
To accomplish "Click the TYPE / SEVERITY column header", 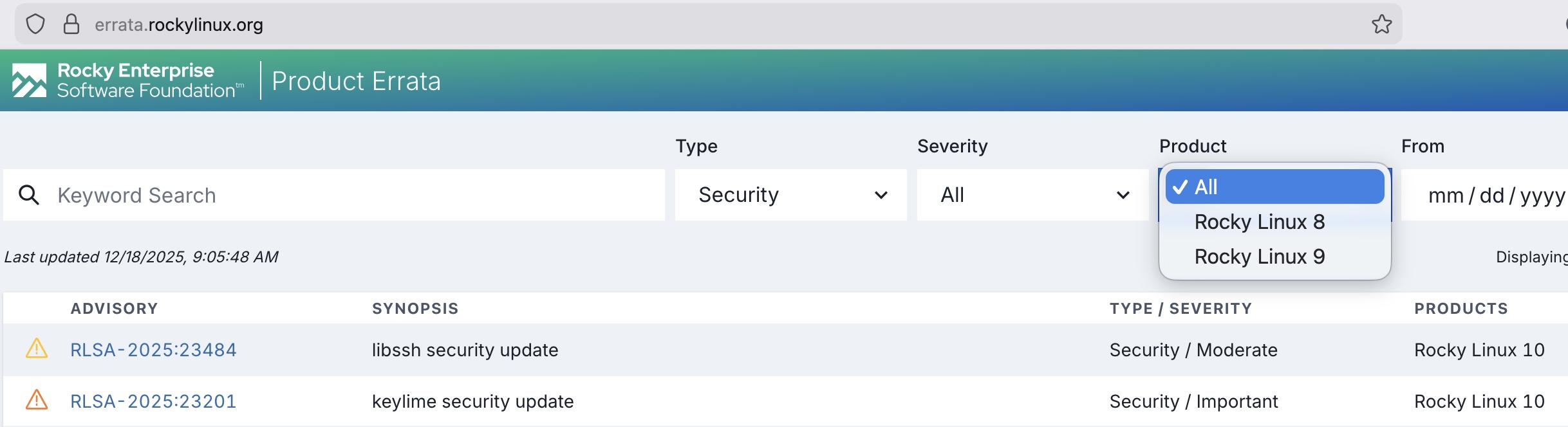I will click(x=1181, y=309).
